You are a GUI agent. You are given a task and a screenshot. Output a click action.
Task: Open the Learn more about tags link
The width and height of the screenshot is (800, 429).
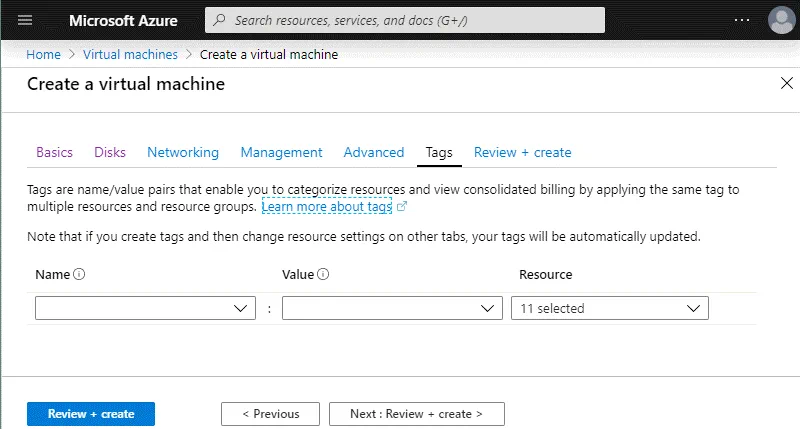pos(326,207)
